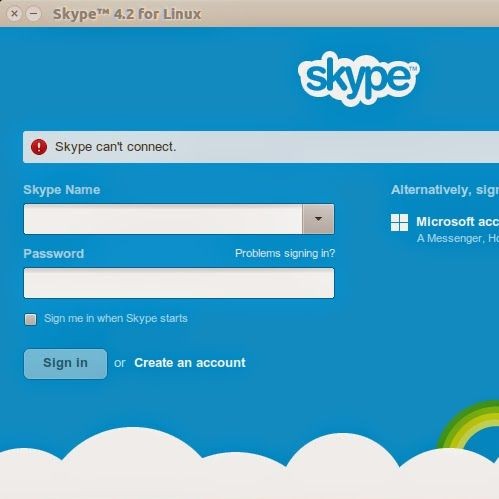The image size is (499, 499).
Task: Click the Skype can't connect message
Action: [x=115, y=147]
